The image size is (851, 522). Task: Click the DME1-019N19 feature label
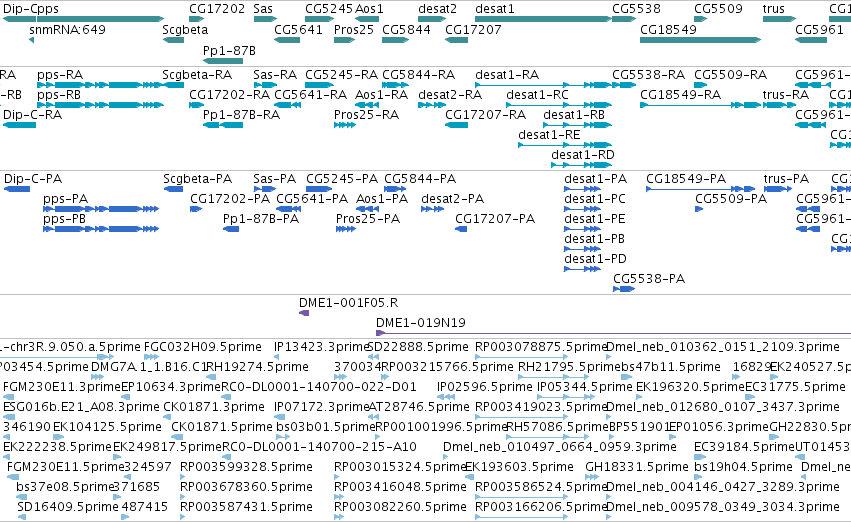click(x=421, y=323)
